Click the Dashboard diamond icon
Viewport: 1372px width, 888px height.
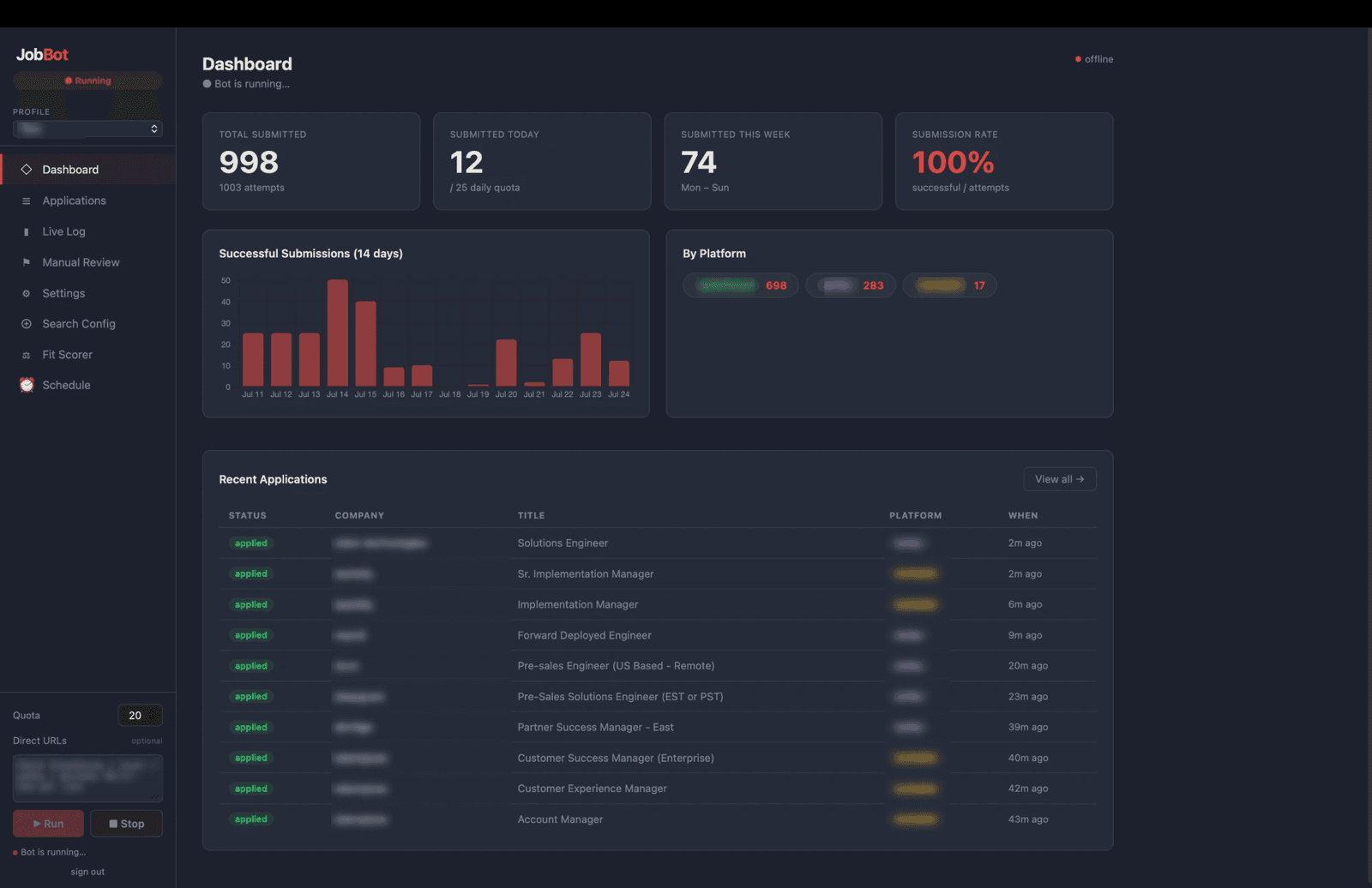click(x=26, y=170)
